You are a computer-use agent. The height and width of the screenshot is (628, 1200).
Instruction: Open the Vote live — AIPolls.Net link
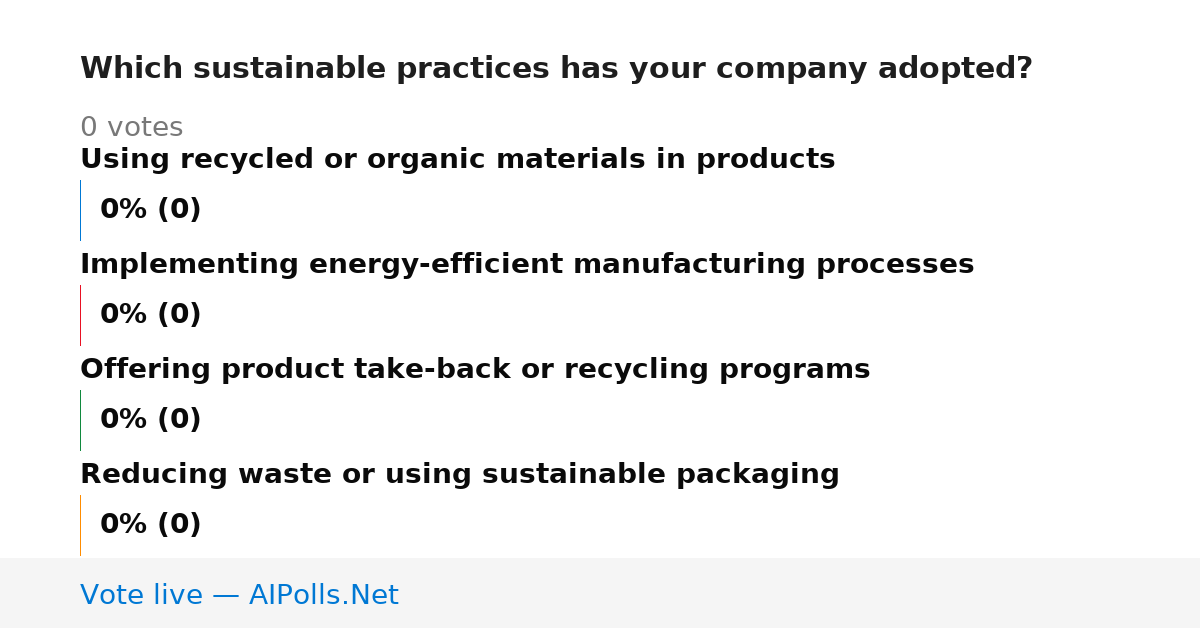click(239, 595)
